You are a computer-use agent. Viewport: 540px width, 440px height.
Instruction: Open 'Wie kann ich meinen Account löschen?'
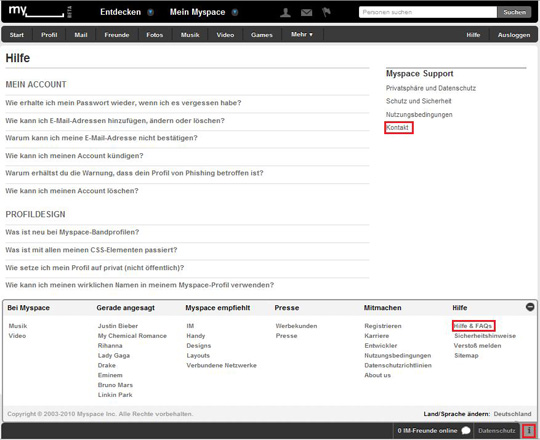tap(72, 191)
